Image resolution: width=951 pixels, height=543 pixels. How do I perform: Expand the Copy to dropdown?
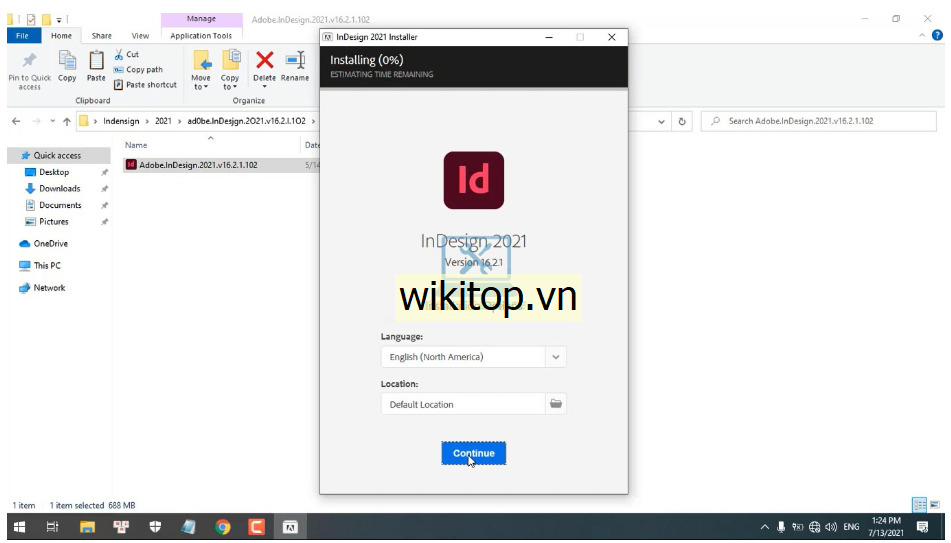[x=230, y=87]
